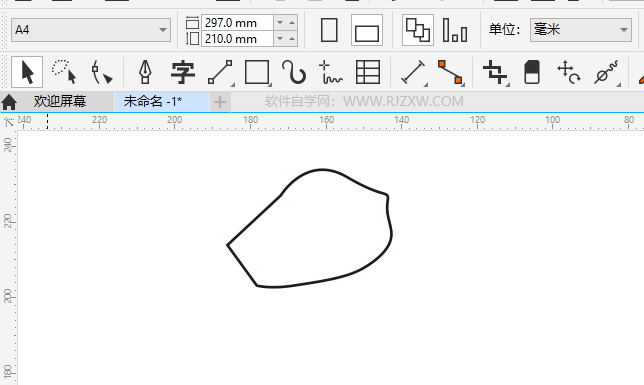Edit the 297.0 mm width field
This screenshot has width=644, height=385.
click(237, 23)
